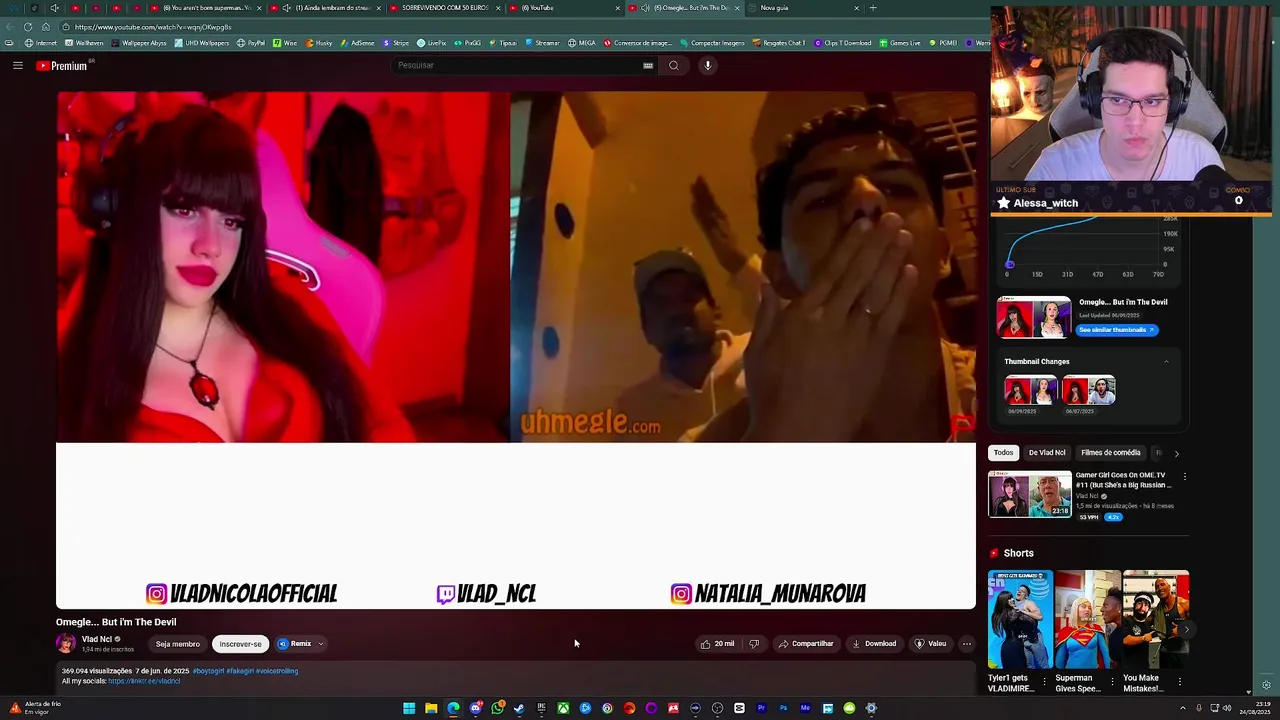The image size is (1280, 720).
Task: Switch to You aren't born superman tab
Action: point(207,8)
